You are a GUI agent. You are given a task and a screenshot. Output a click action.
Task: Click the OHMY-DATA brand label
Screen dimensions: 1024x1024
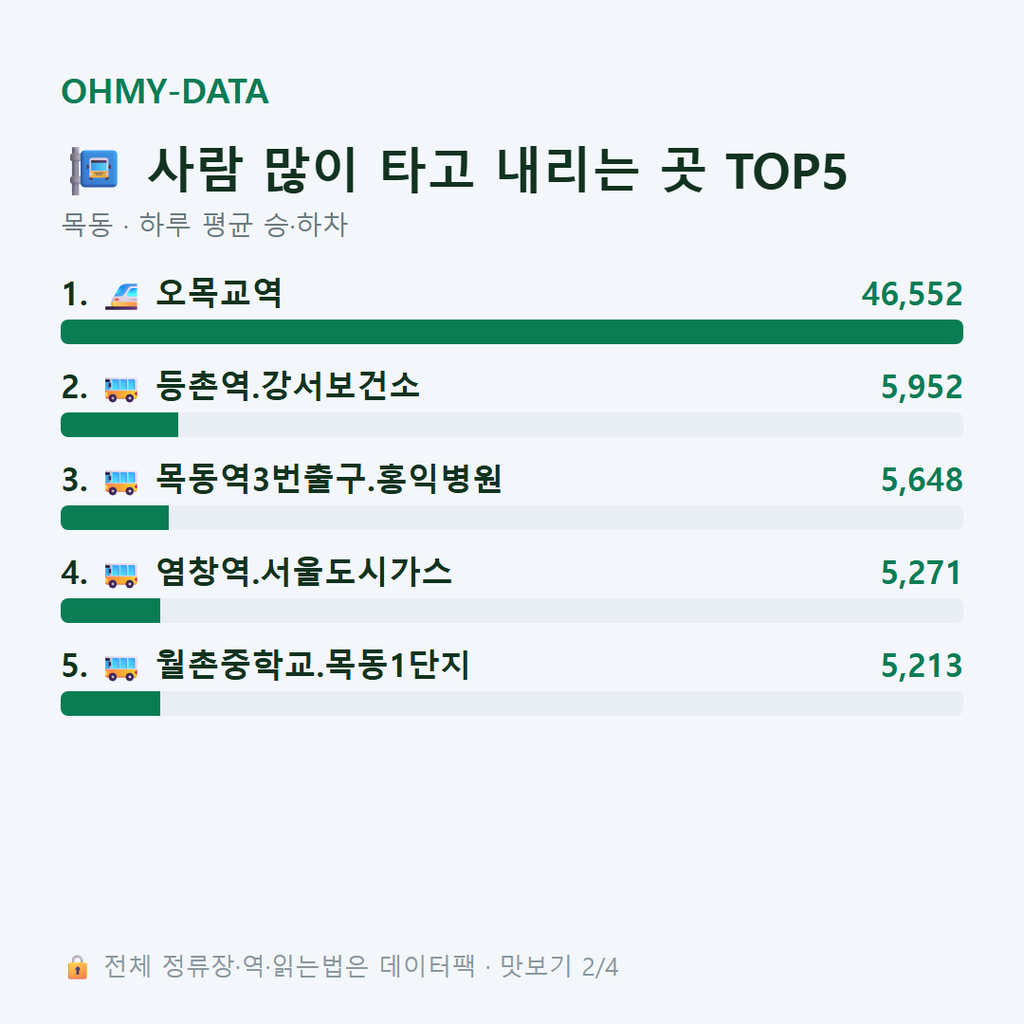165,91
